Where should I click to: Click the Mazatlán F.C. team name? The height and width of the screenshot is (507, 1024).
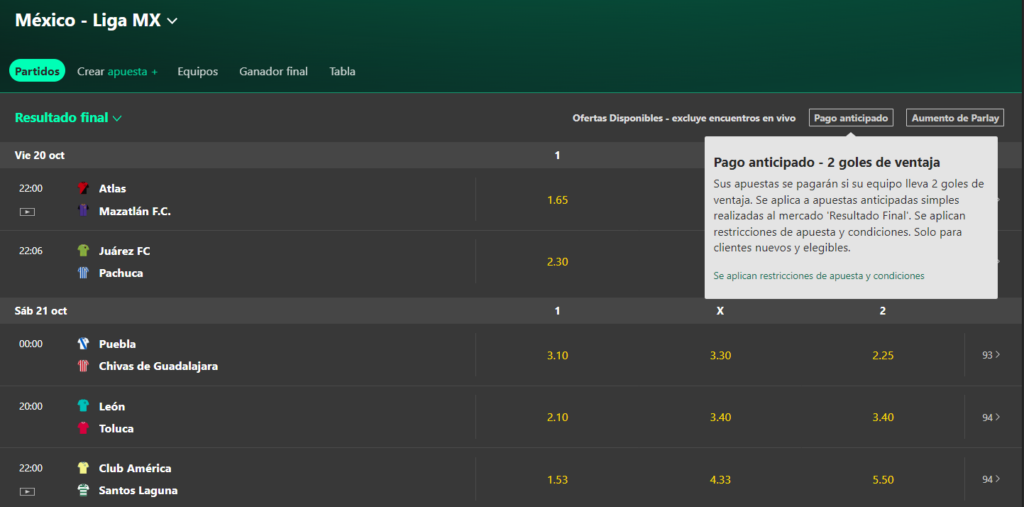click(x=135, y=211)
